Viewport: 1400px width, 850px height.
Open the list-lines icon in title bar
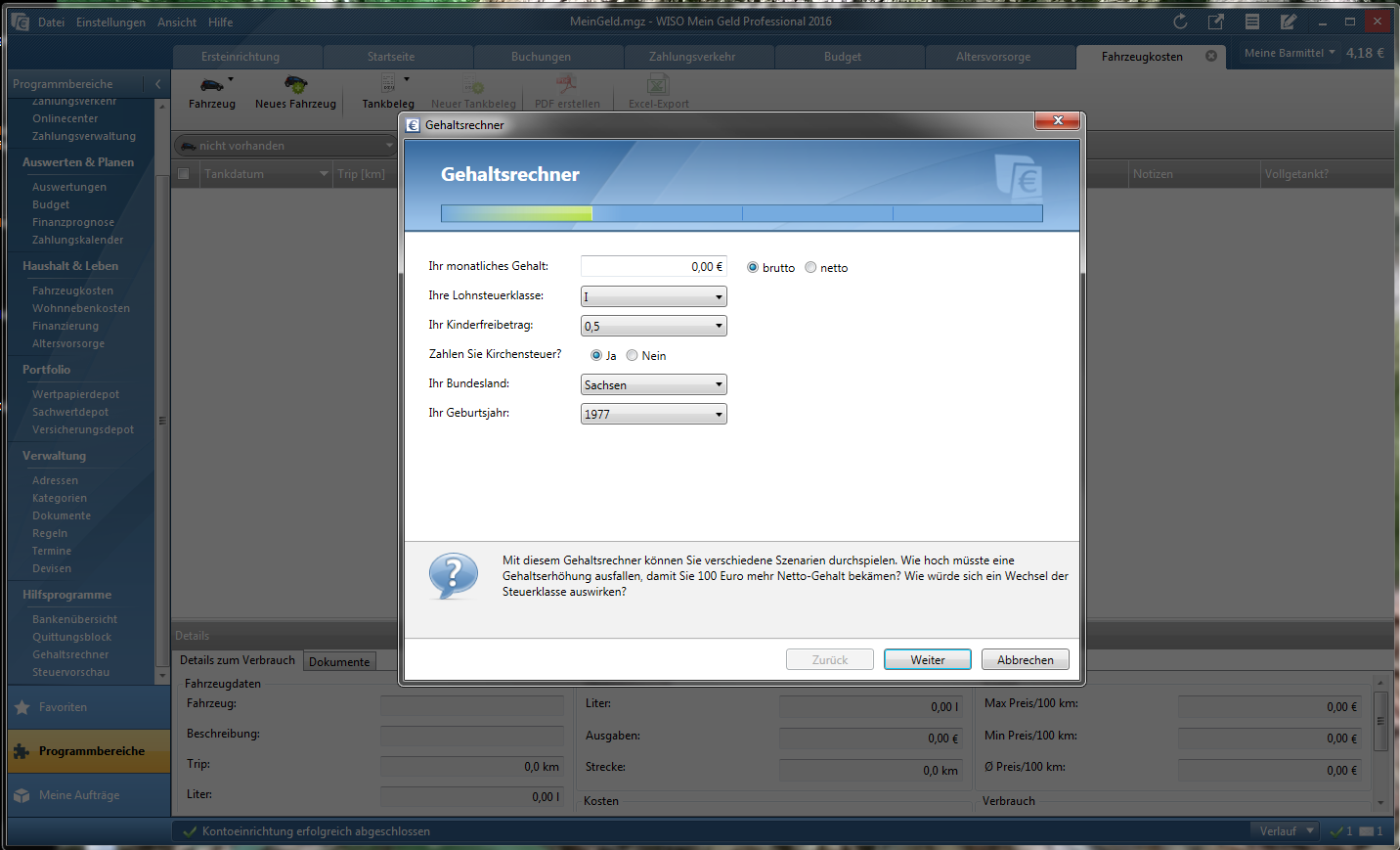tap(1252, 22)
